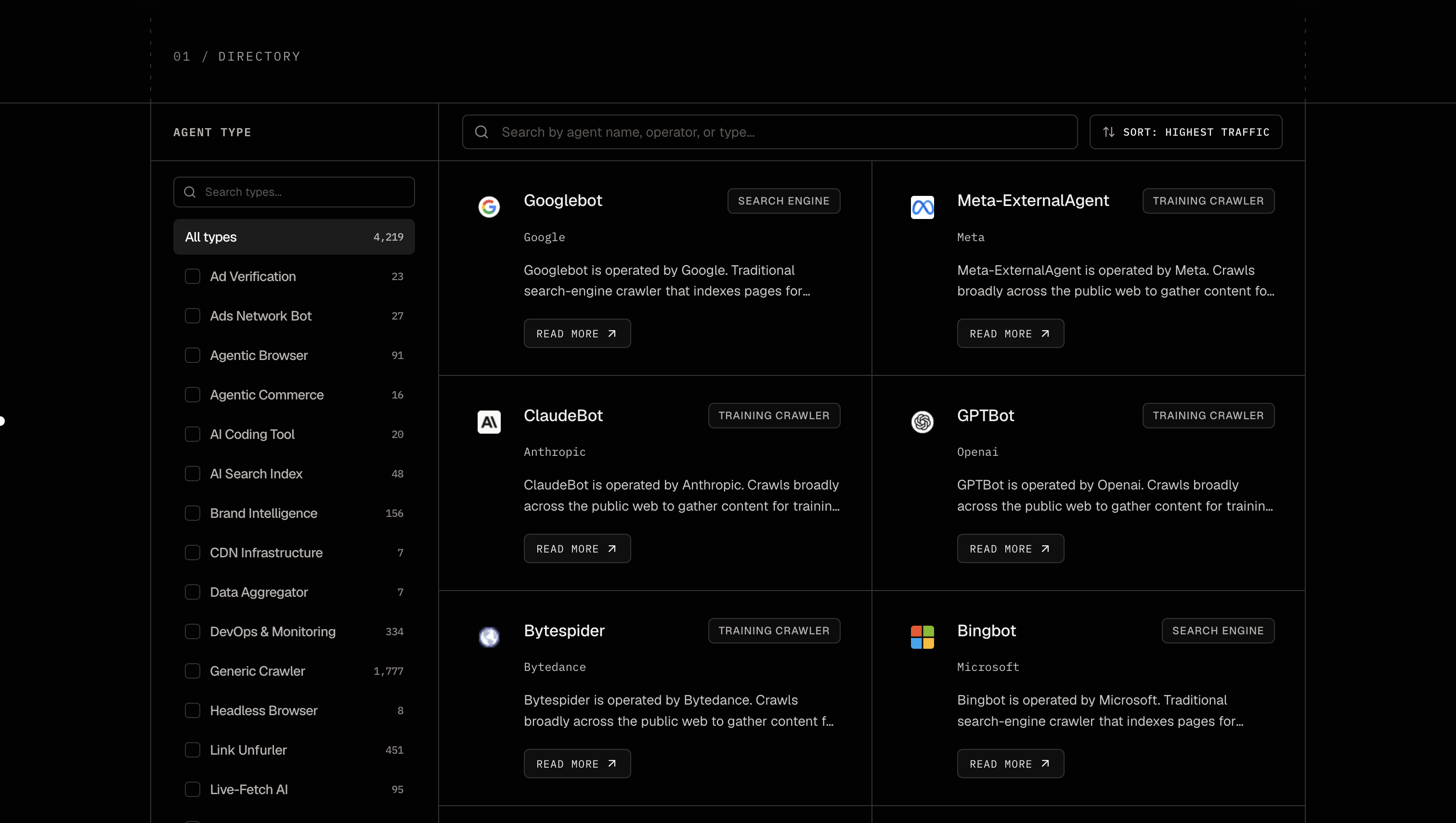The image size is (1456, 823).
Task: Open Read More for Meta-ExternalAgent
Action: (x=1010, y=334)
